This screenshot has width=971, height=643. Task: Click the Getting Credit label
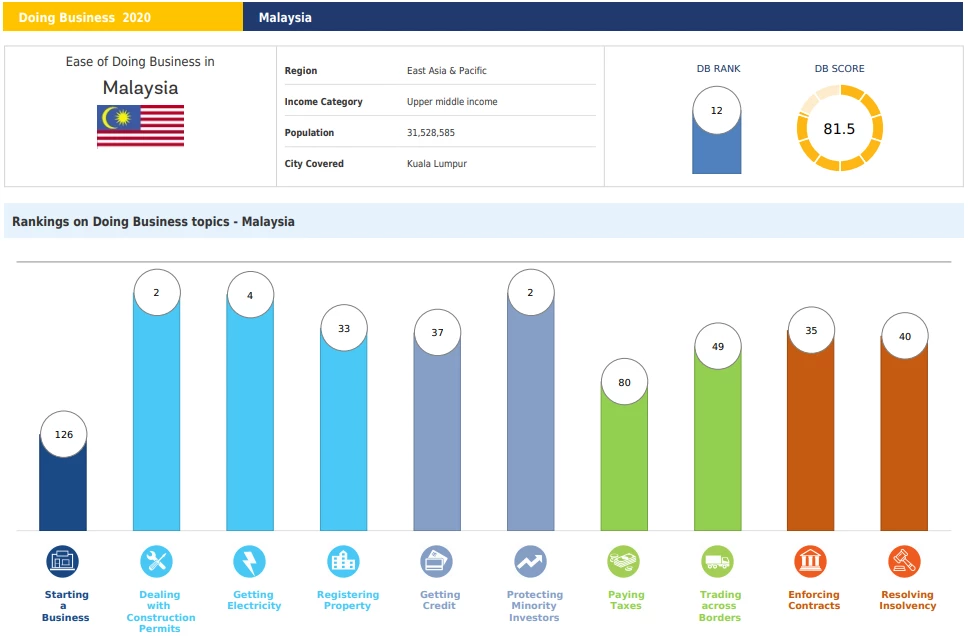(440, 600)
